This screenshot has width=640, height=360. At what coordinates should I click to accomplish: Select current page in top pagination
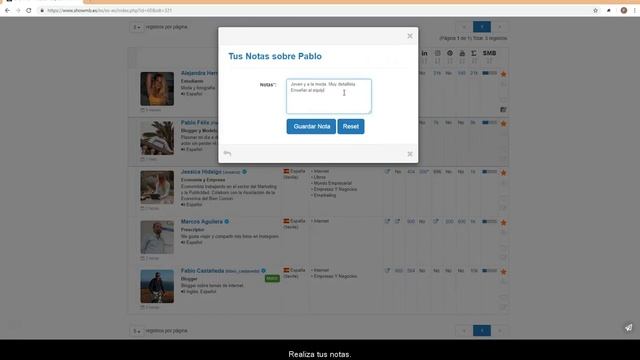tap(482, 27)
